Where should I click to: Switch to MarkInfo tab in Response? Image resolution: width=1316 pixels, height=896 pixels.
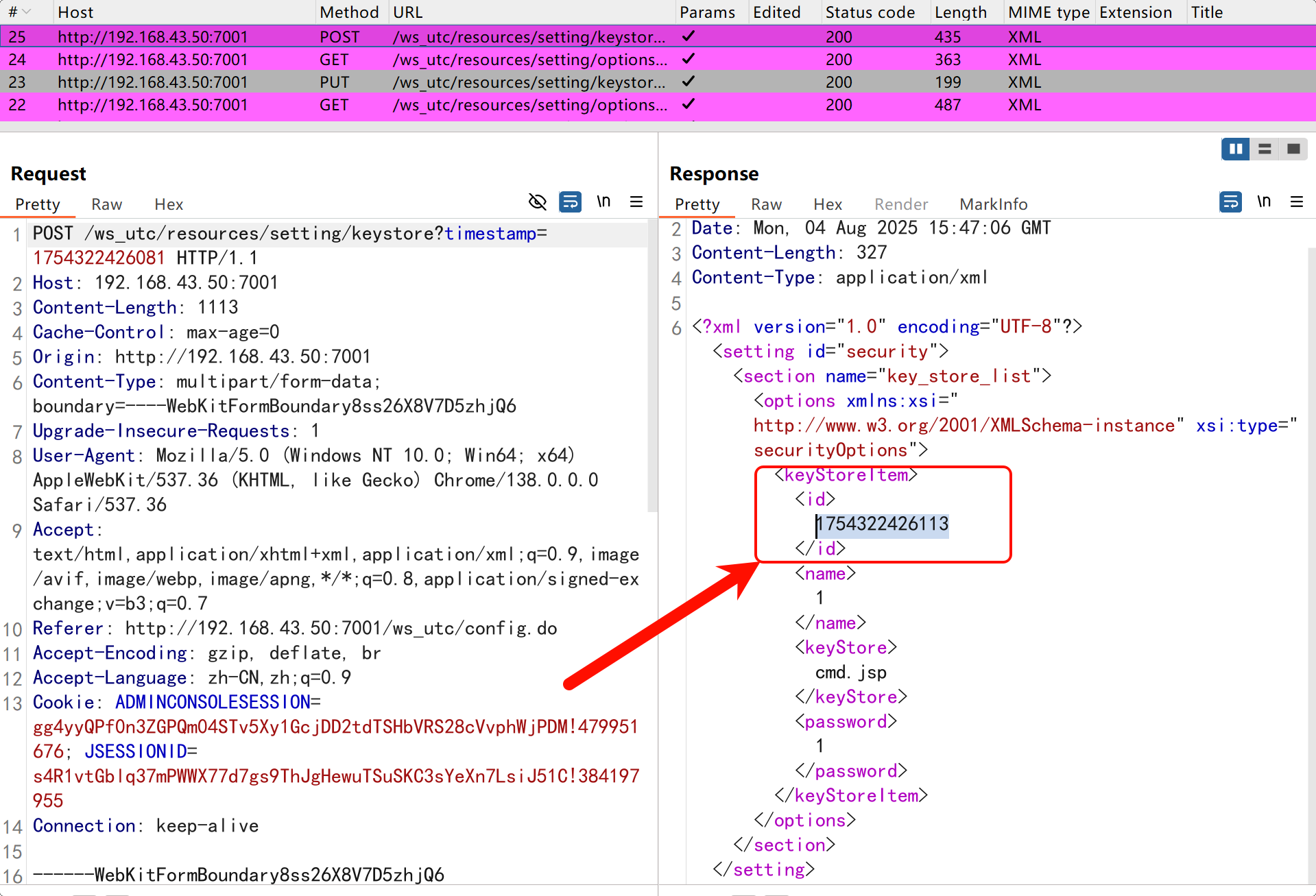pyautogui.click(x=993, y=204)
